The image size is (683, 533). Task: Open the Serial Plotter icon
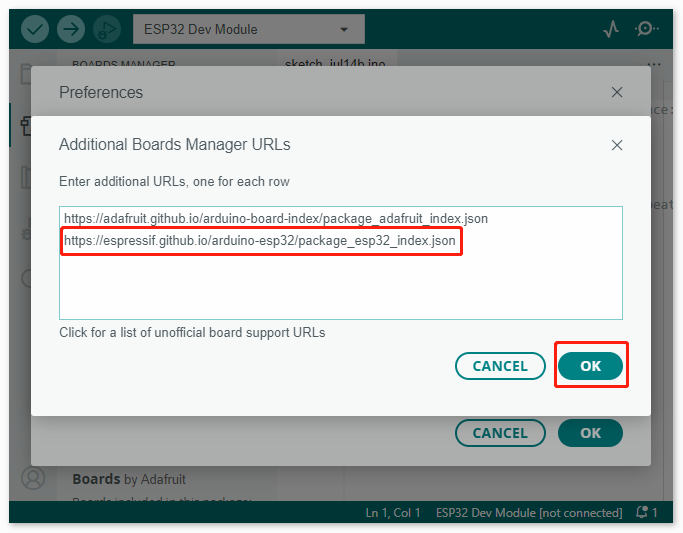(x=611, y=29)
